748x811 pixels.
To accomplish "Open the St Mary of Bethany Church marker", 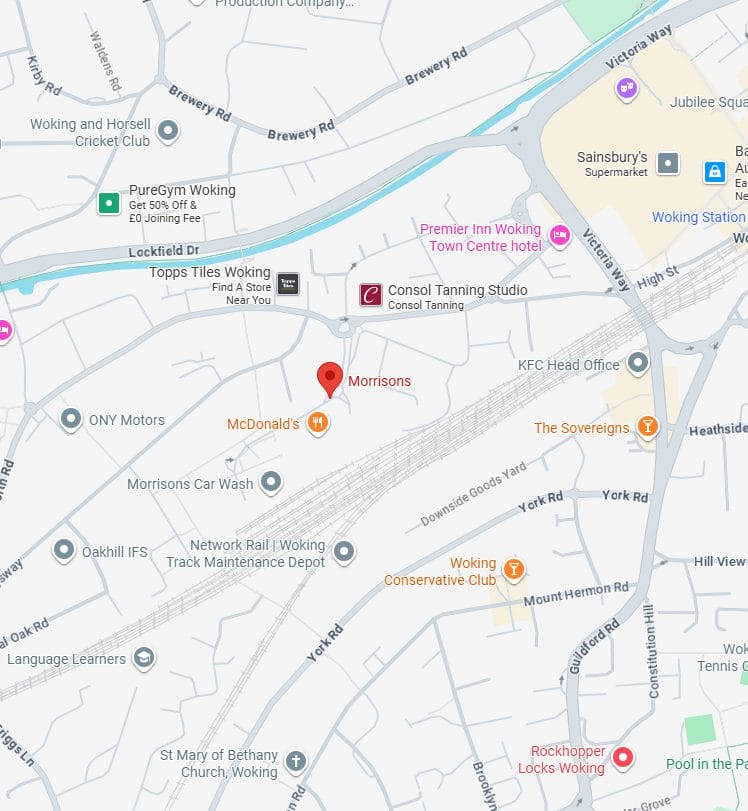I will 296,762.
